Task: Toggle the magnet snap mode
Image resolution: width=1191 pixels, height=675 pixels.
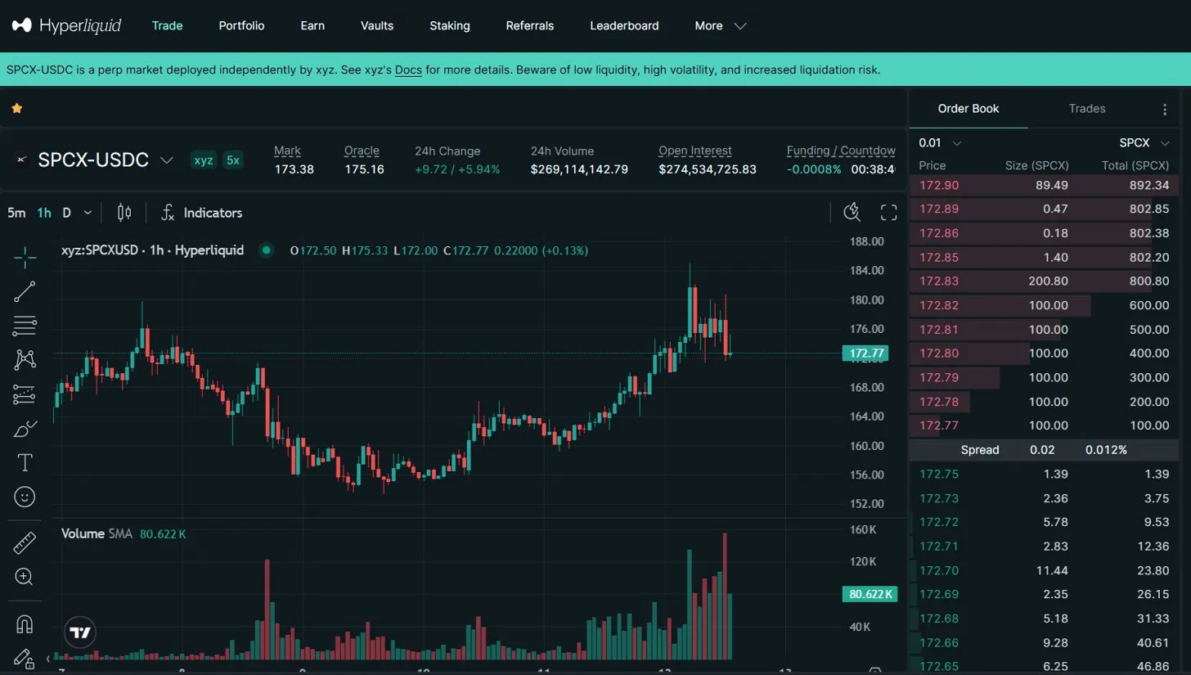Action: click(24, 624)
